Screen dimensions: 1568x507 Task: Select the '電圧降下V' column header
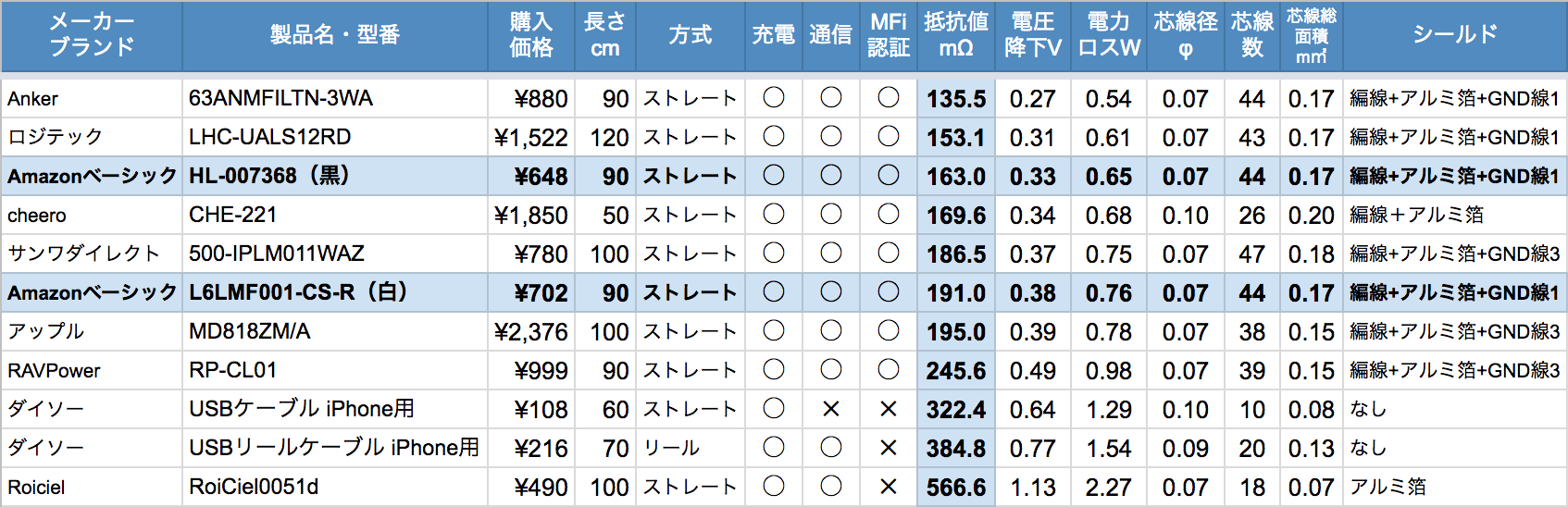coord(1033,35)
